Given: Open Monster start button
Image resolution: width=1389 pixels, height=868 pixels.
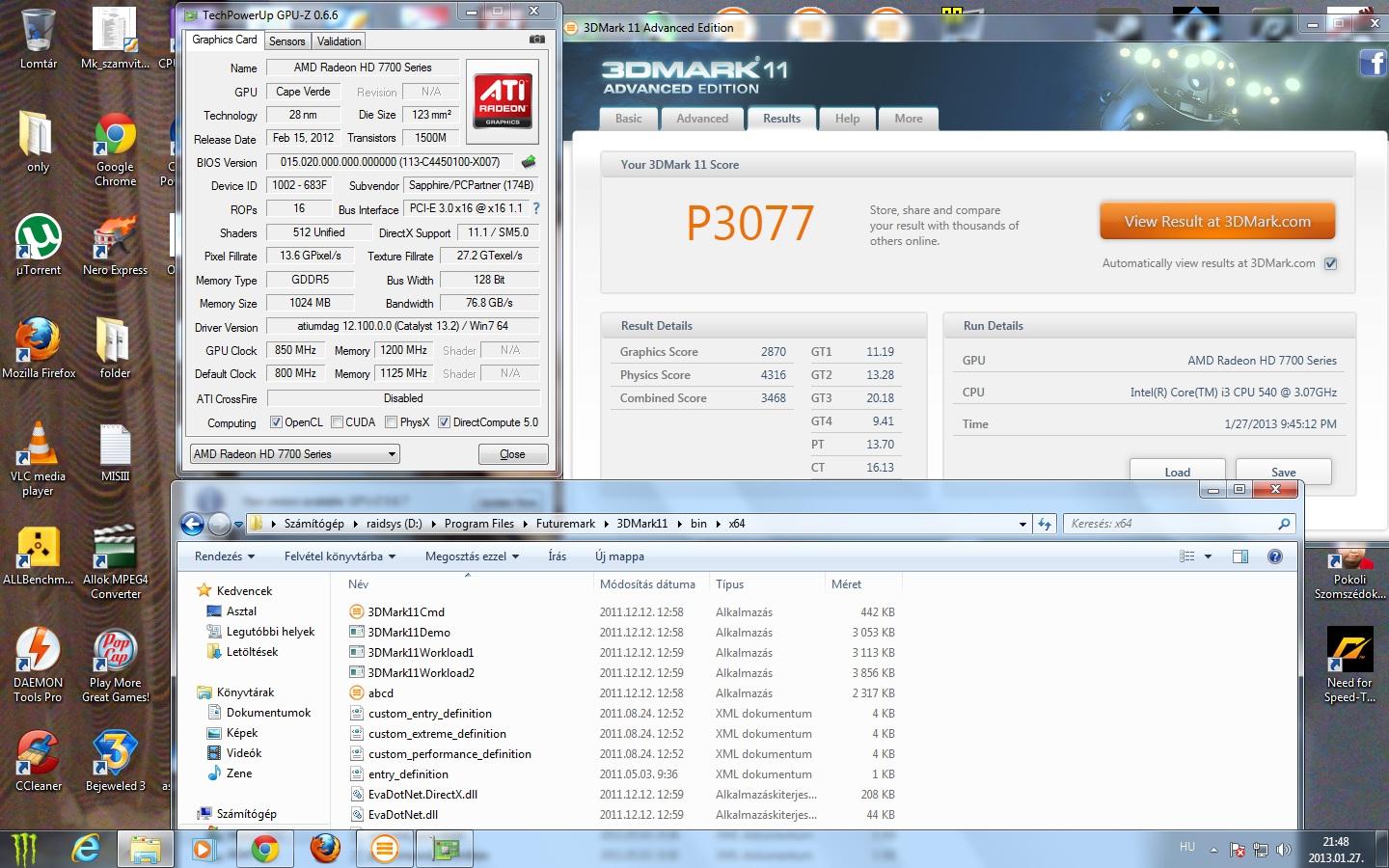Looking at the screenshot, I should [25, 849].
